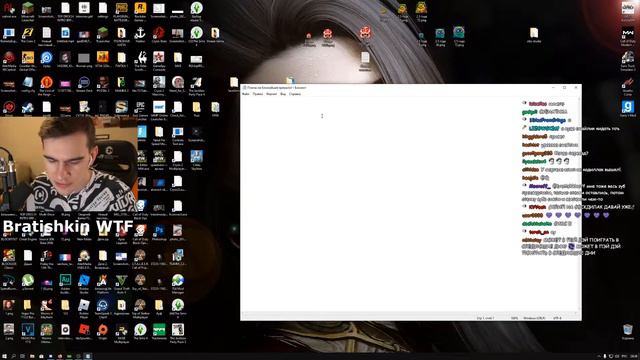Screen dimensions: 640x360
Task: Click Windows (CRLF) in Notepad status bar
Action: [534, 318]
